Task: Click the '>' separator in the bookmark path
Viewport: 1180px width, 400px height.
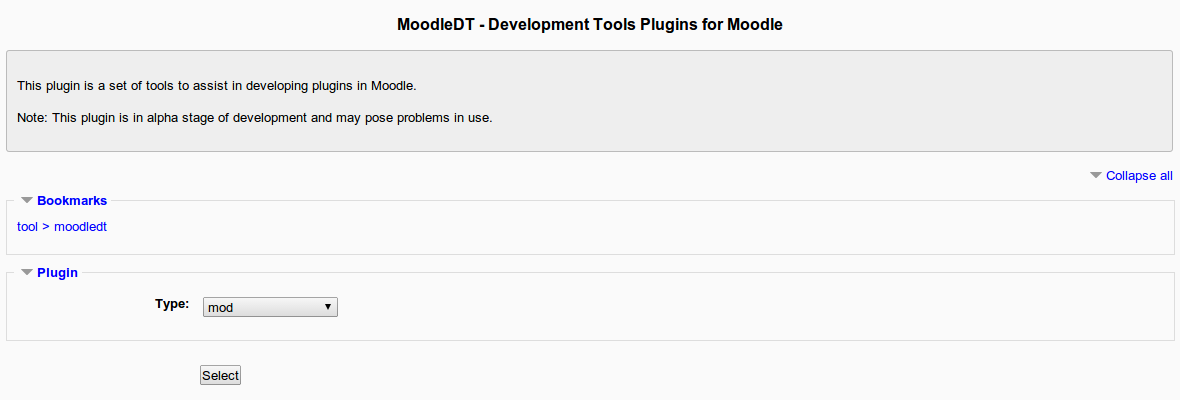Action: (46, 227)
